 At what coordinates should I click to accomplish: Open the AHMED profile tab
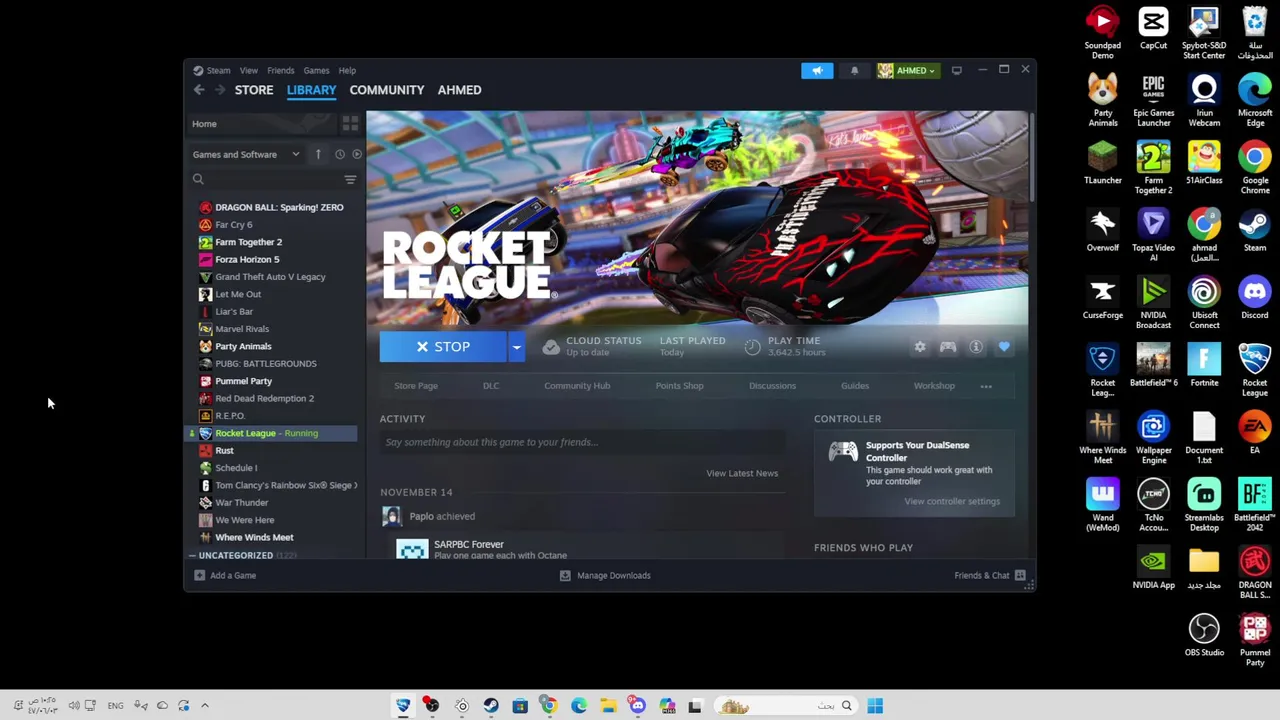pos(459,90)
